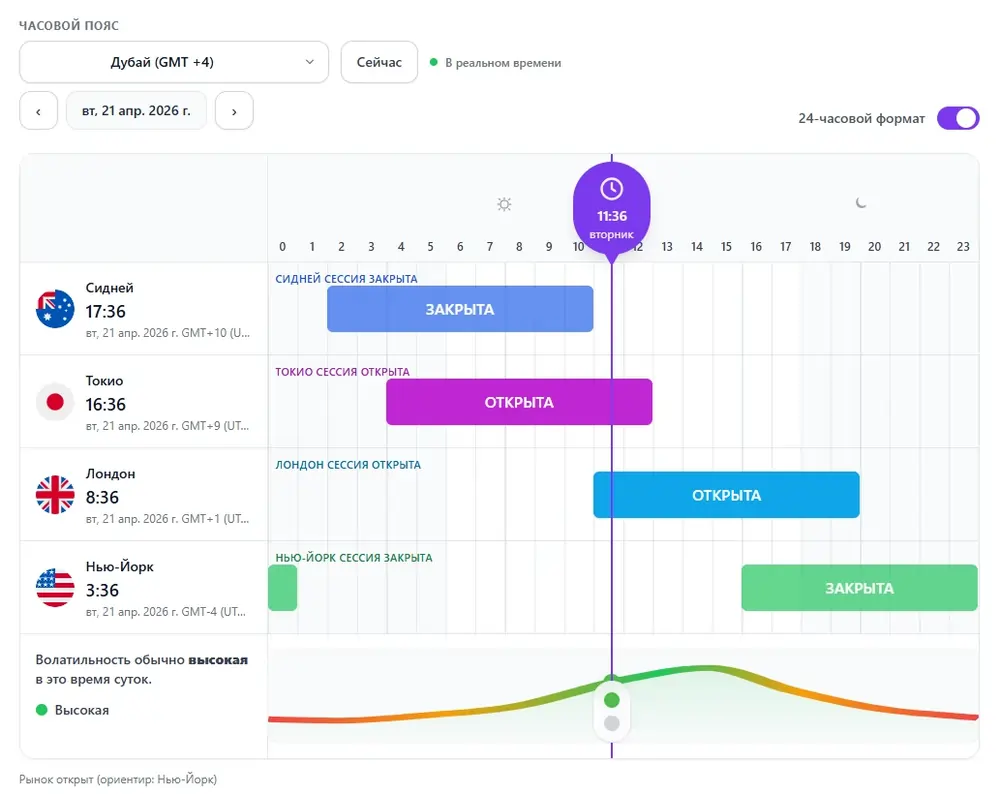Viewport: 1000px width, 794px height.
Task: Click the moon icon above the timeline
Action: click(861, 203)
